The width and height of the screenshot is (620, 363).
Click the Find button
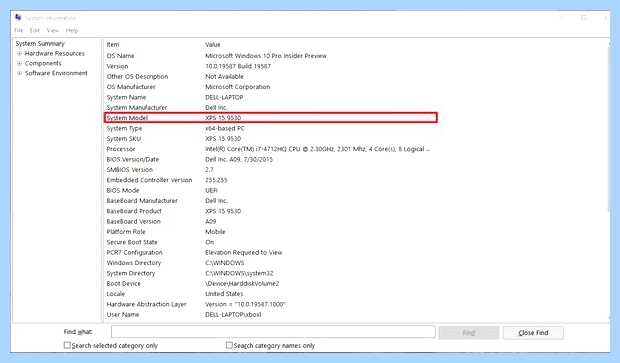click(x=469, y=333)
